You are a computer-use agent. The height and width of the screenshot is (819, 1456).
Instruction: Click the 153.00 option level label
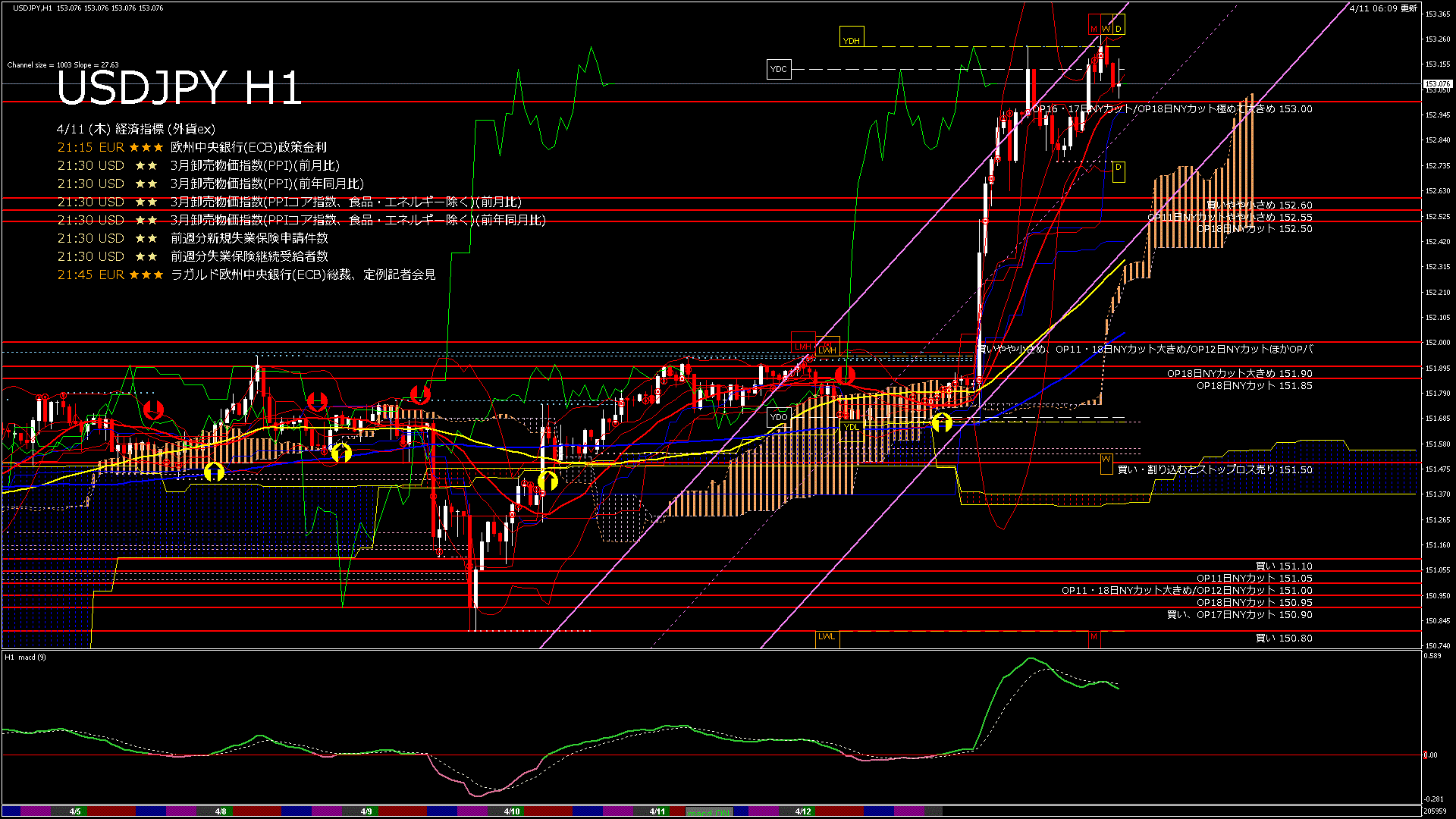[x=1172, y=109]
